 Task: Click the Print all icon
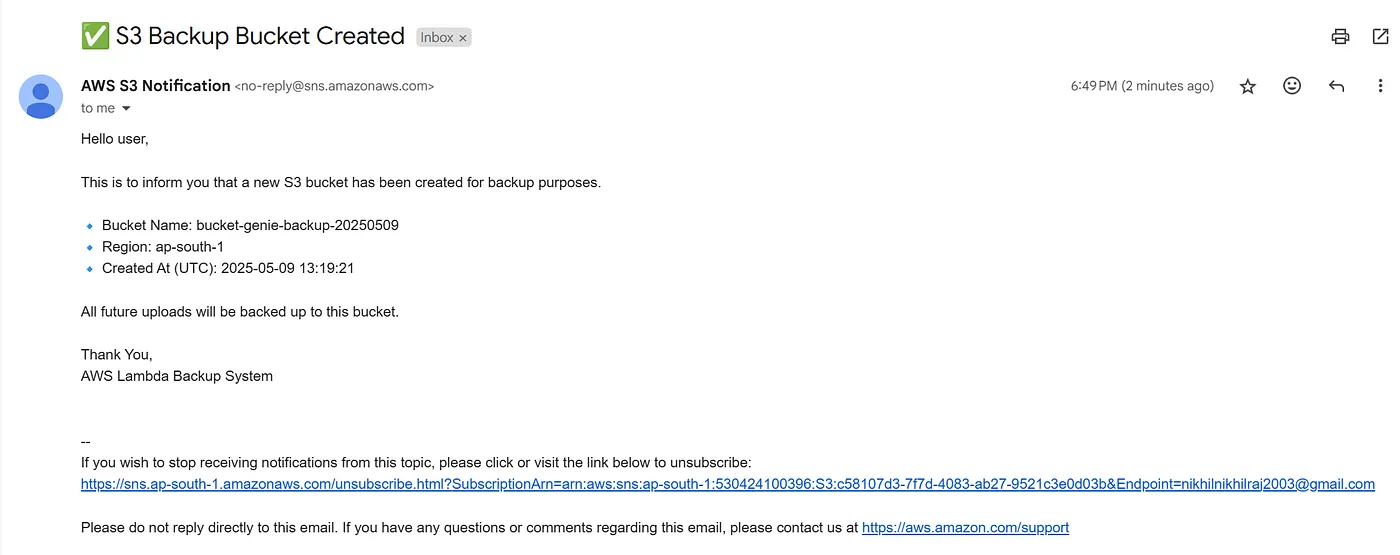coord(1340,37)
